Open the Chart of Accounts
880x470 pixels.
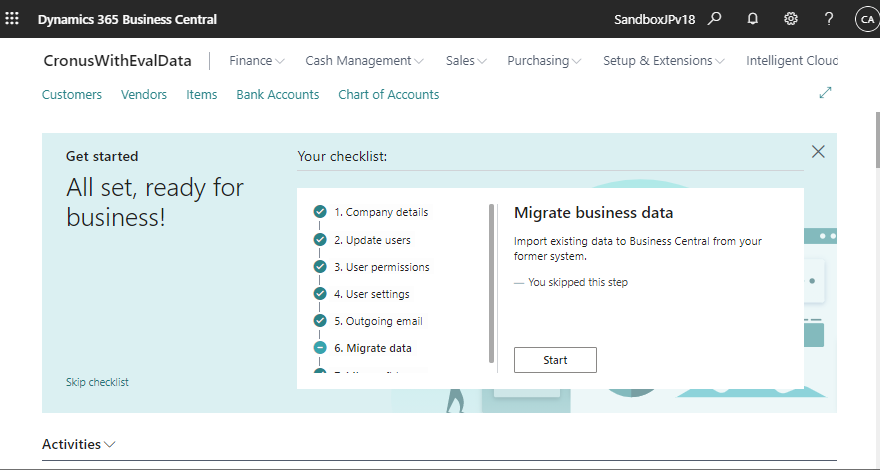(388, 94)
